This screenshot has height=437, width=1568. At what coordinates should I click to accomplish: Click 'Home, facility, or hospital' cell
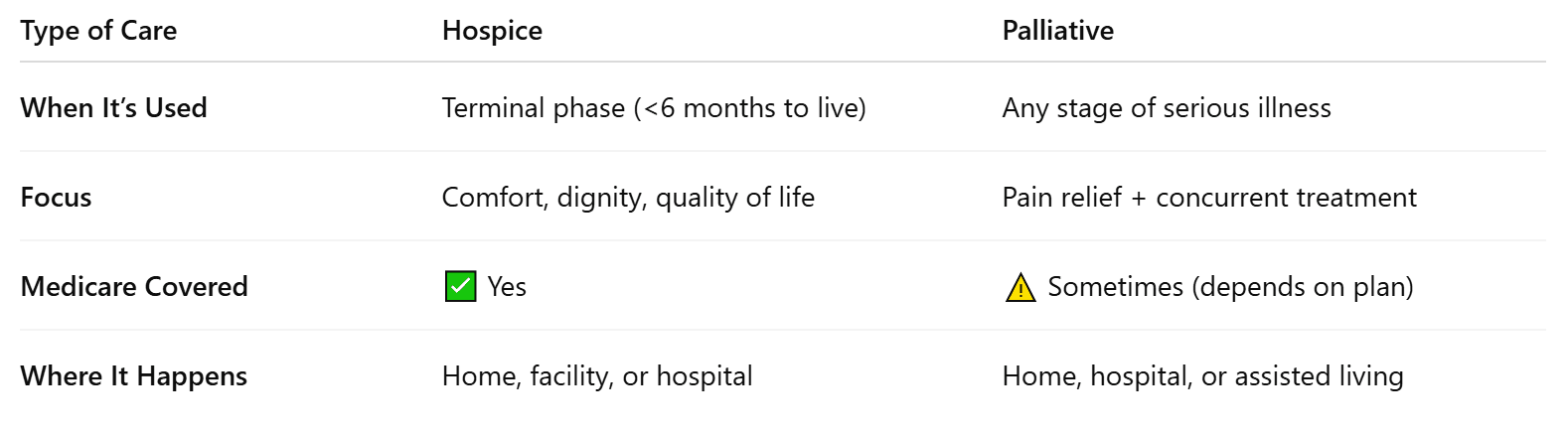597,375
